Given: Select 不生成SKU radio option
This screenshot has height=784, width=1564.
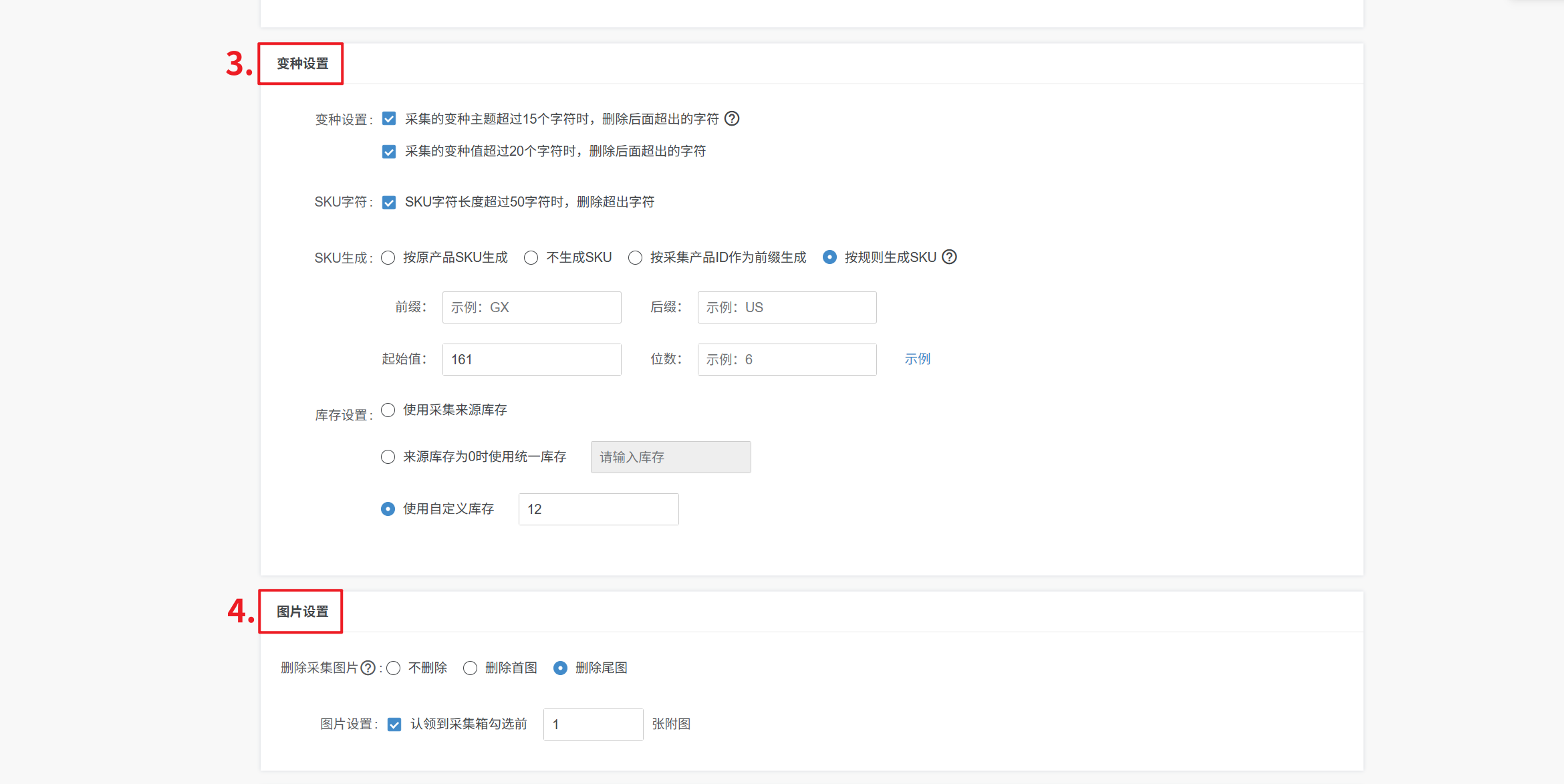Looking at the screenshot, I should [531, 258].
